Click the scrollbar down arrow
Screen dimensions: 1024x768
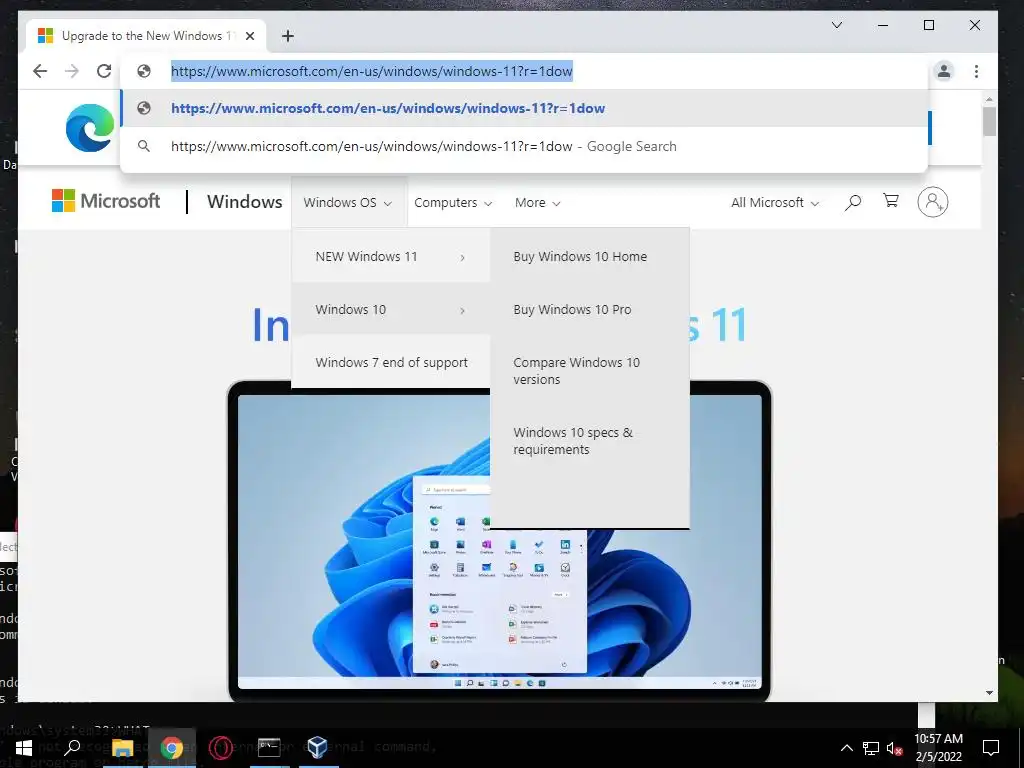point(989,692)
